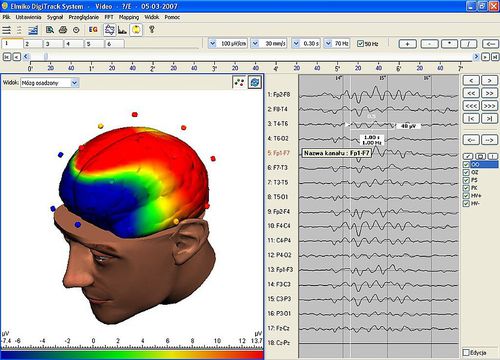Viewport: 500px width, 360px height.
Task: Click the timeline slider thumb
Action: click(46, 57)
